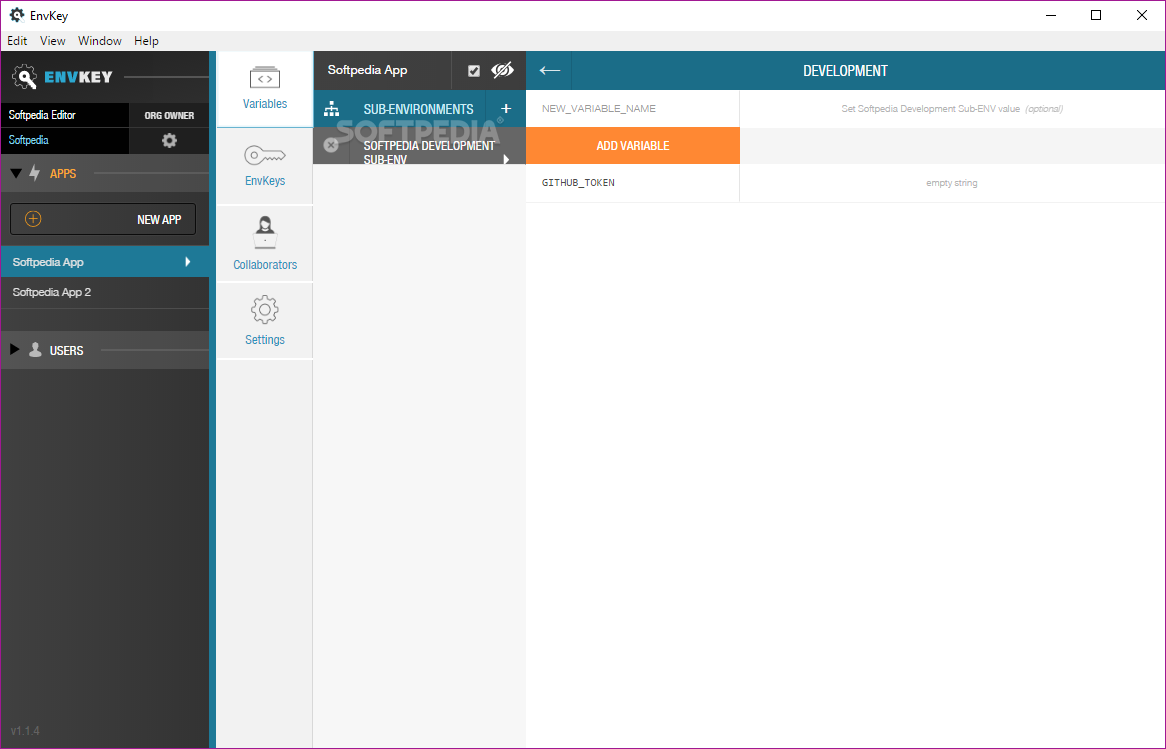Click the EnvKey title bar icon
This screenshot has height=749, width=1166.
16,15
